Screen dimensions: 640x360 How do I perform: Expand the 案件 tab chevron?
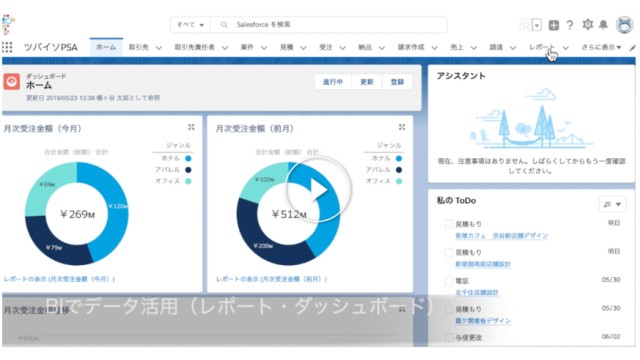pos(264,48)
